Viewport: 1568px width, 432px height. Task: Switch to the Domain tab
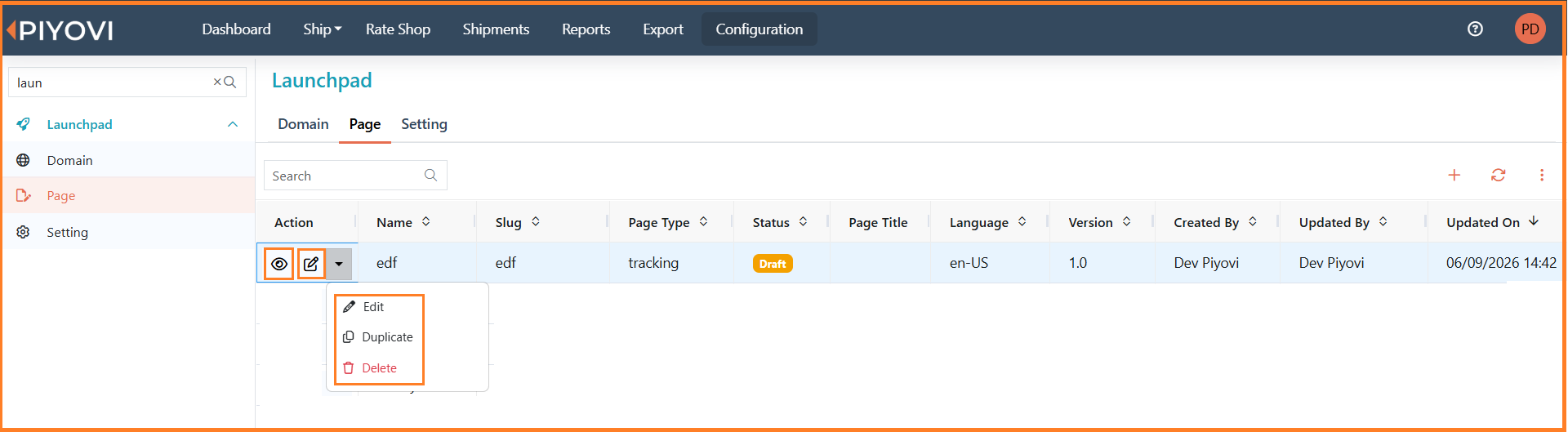(303, 124)
